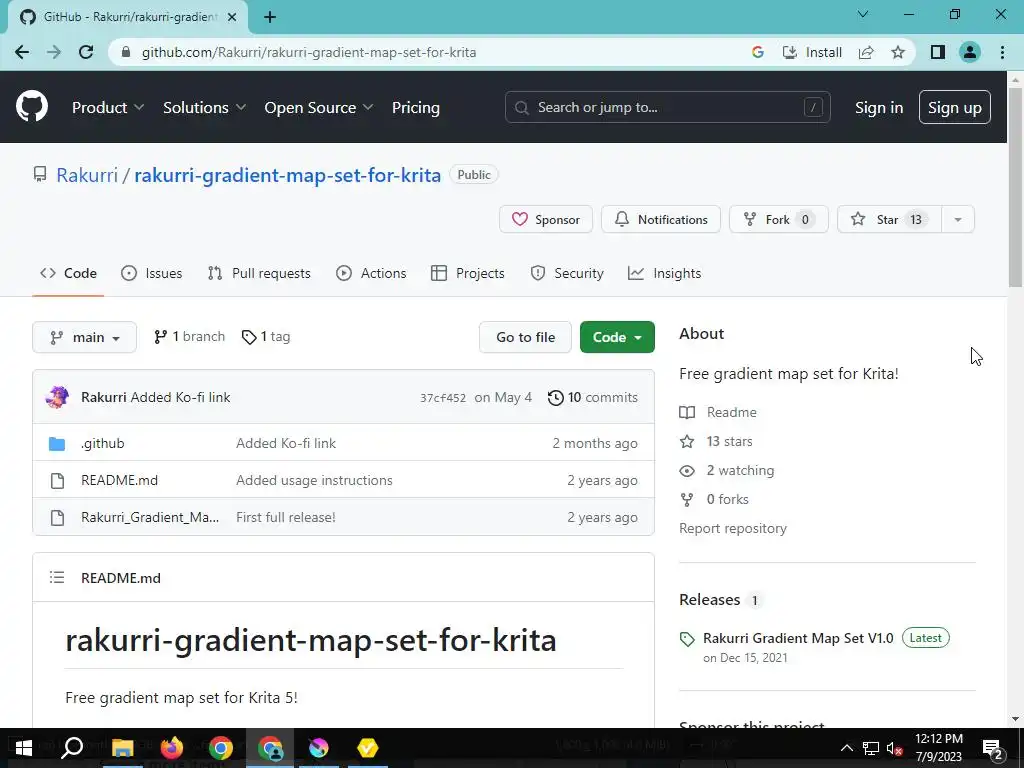This screenshot has width=1024, height=768.
Task: Expand the Product menu
Action: pos(108,108)
